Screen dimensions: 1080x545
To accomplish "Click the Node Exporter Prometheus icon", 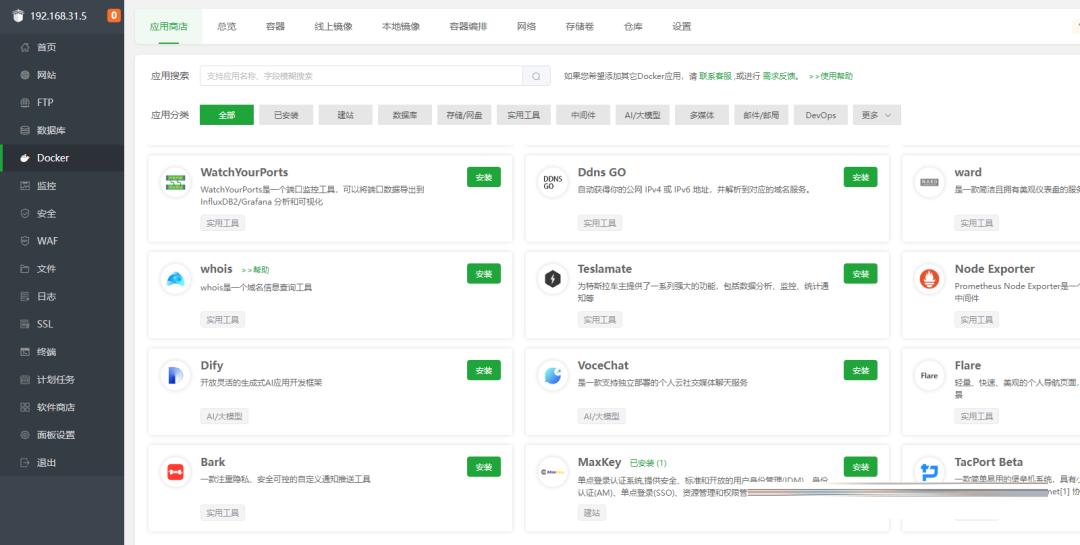I will tap(929, 279).
